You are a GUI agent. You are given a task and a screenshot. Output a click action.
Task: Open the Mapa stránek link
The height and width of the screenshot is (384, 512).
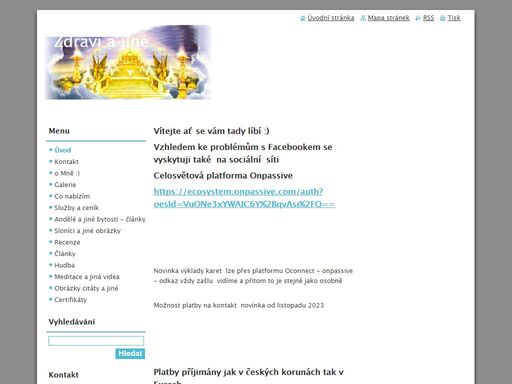[x=388, y=18]
